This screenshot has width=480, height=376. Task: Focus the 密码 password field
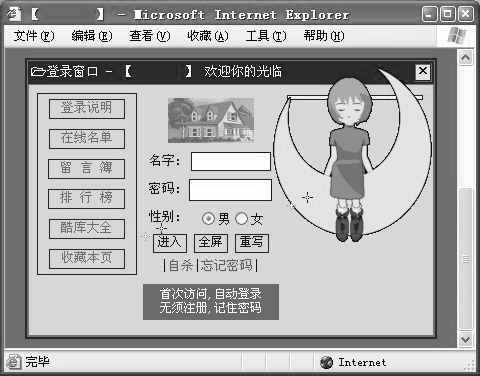[230, 190]
